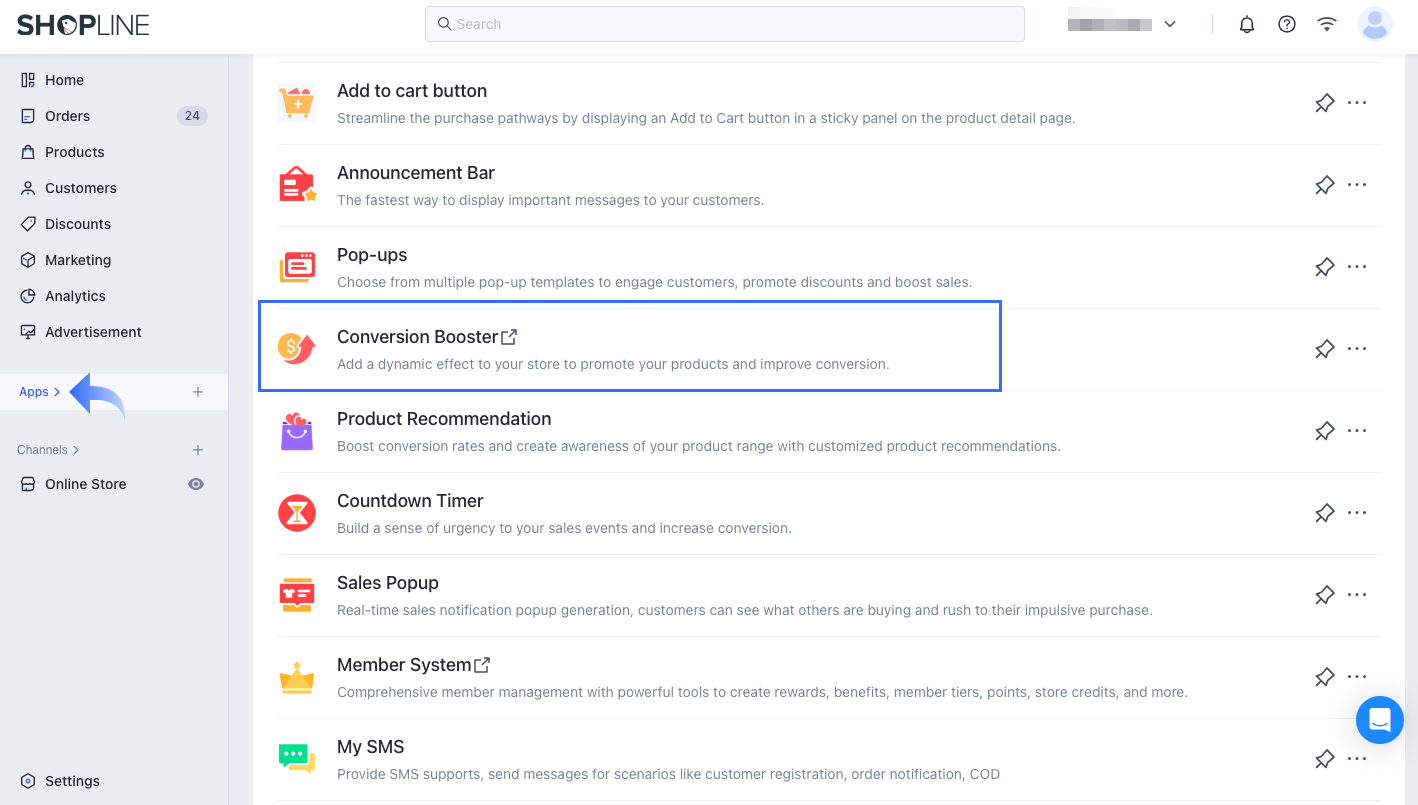
Task: Click the help question mark icon
Action: pos(1286,23)
